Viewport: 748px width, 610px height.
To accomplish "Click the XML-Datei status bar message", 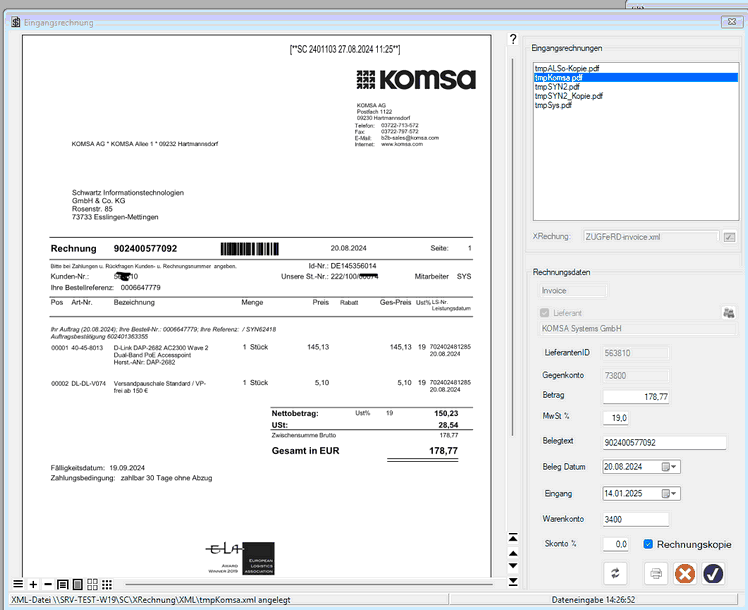I will pos(151,600).
